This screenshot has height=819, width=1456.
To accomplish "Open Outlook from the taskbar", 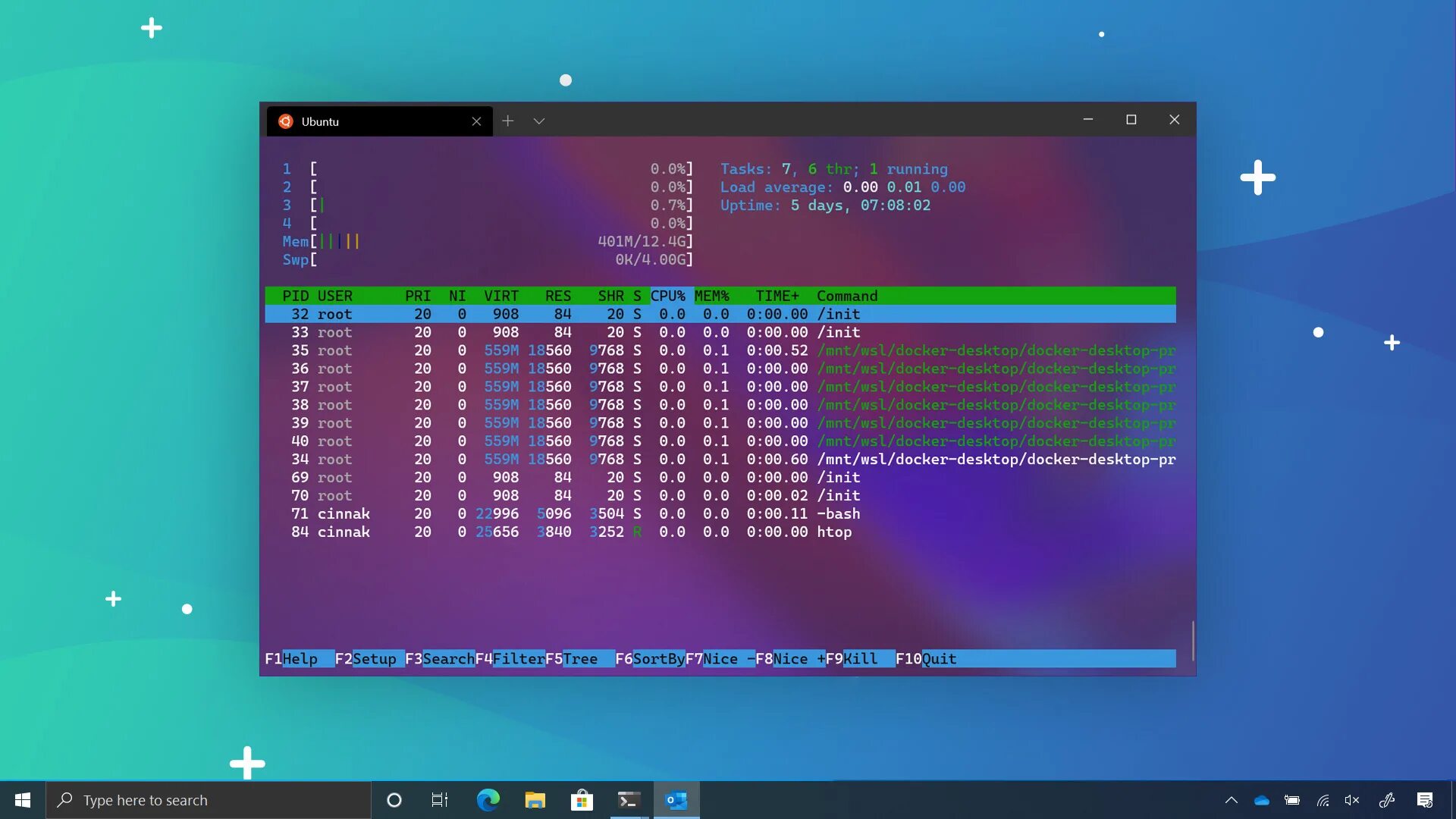I will [x=676, y=800].
